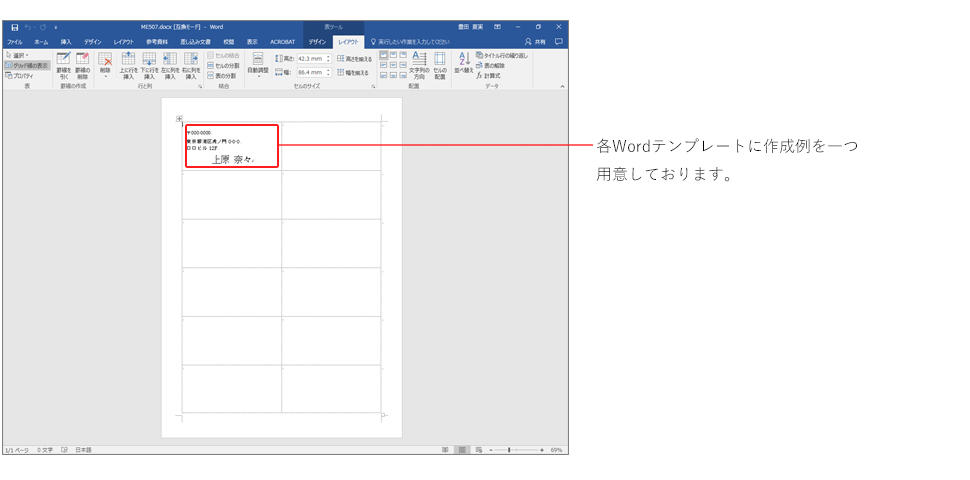Save the document with the floppy disk icon
Screen dimensions: 970x480
pyautogui.click(x=15, y=27)
